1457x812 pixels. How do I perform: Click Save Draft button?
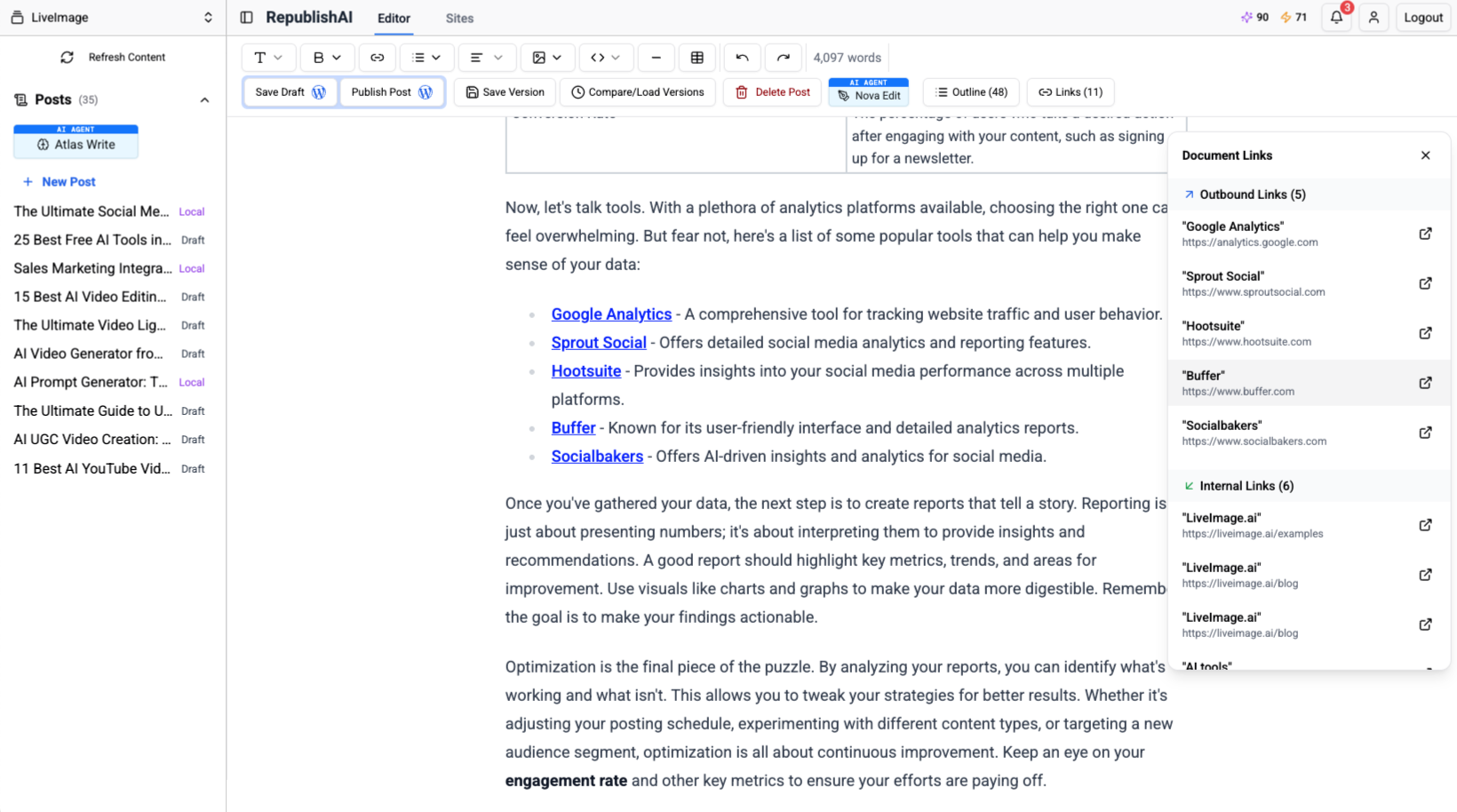[x=290, y=92]
